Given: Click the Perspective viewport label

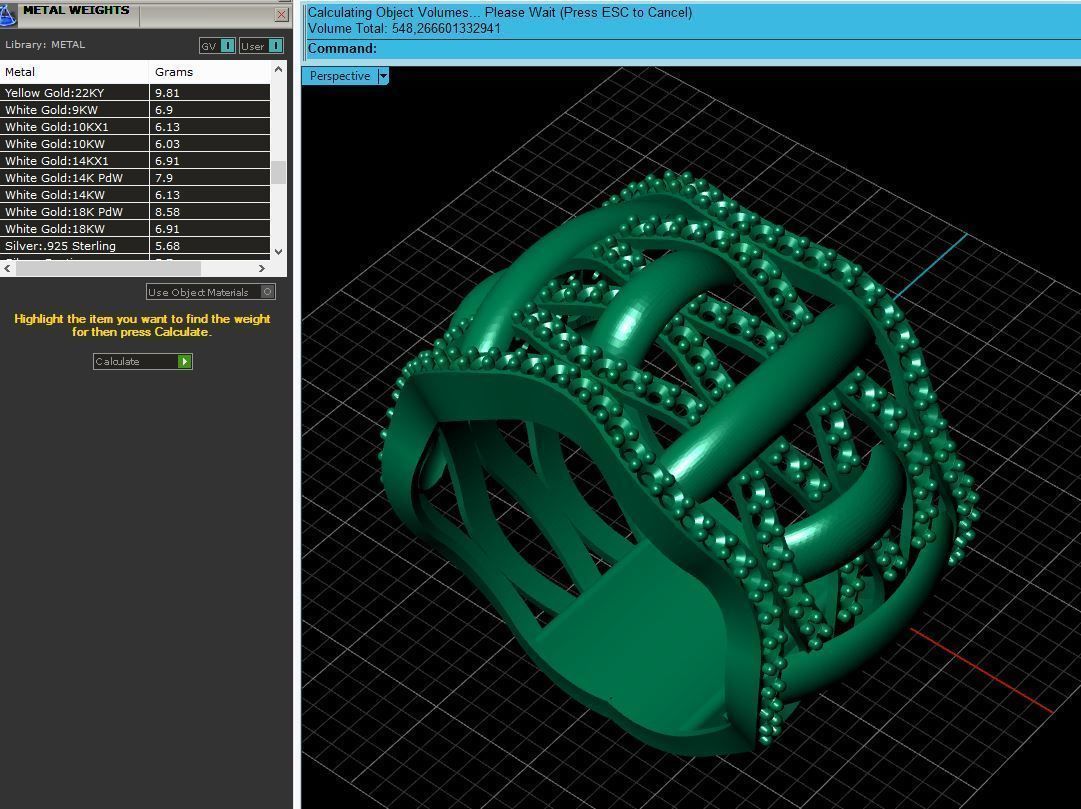Looking at the screenshot, I should coord(340,76).
